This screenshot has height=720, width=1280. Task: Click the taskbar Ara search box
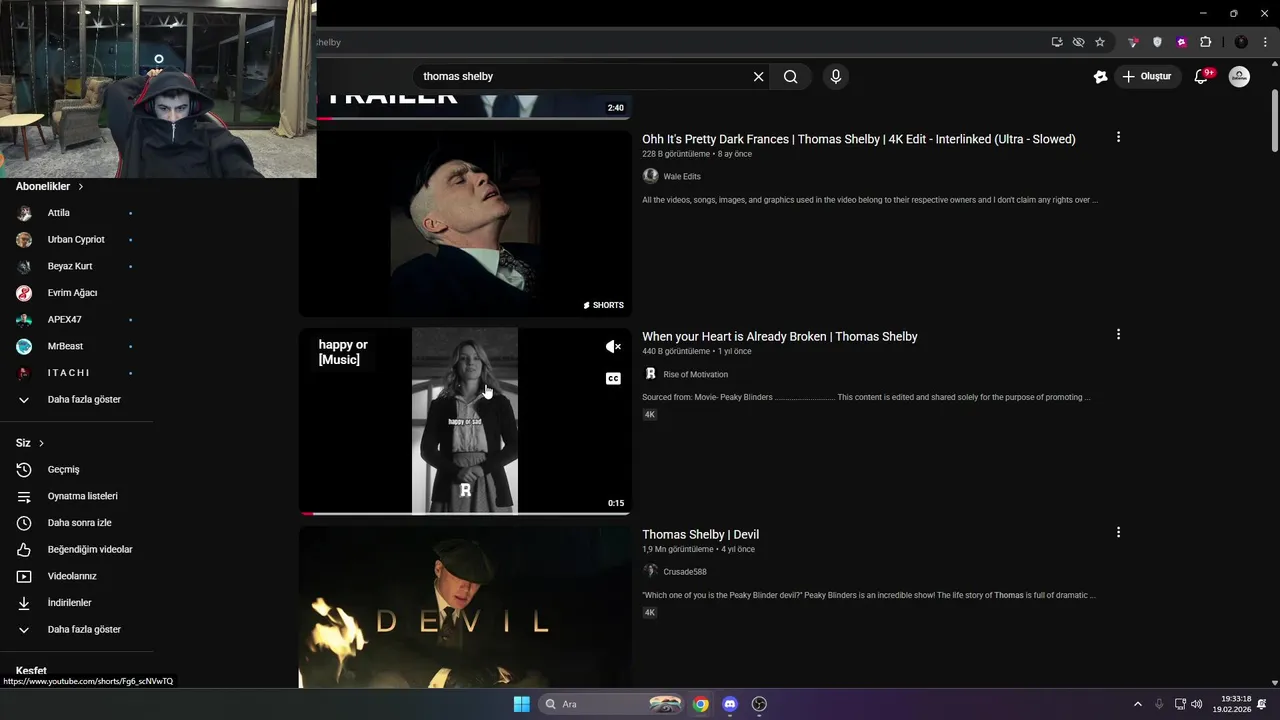(x=612, y=704)
